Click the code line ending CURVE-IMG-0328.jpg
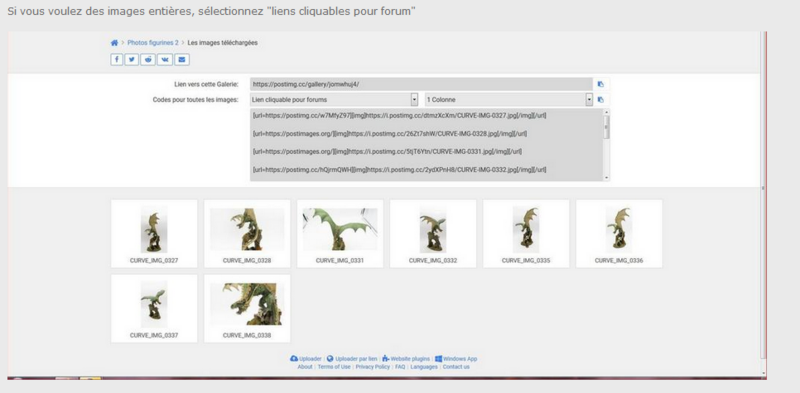Image resolution: width=800 pixels, height=393 pixels. pyautogui.click(x=390, y=134)
